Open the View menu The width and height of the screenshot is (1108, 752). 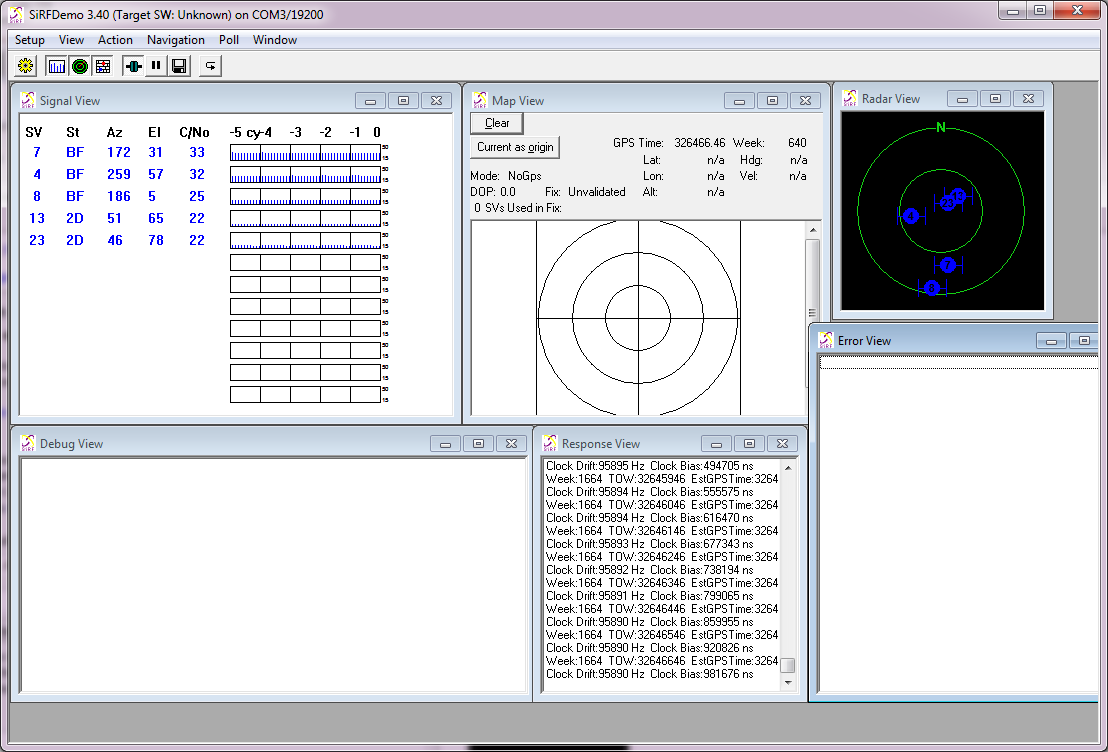coord(71,40)
